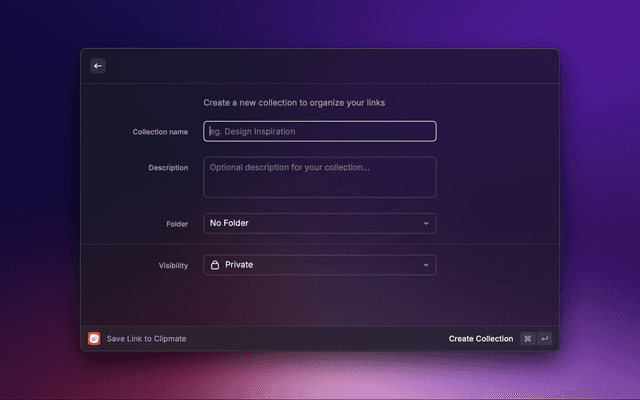Viewport: 640px width, 400px height.
Task: Click the Save Link to Clipmate text
Action: click(146, 339)
